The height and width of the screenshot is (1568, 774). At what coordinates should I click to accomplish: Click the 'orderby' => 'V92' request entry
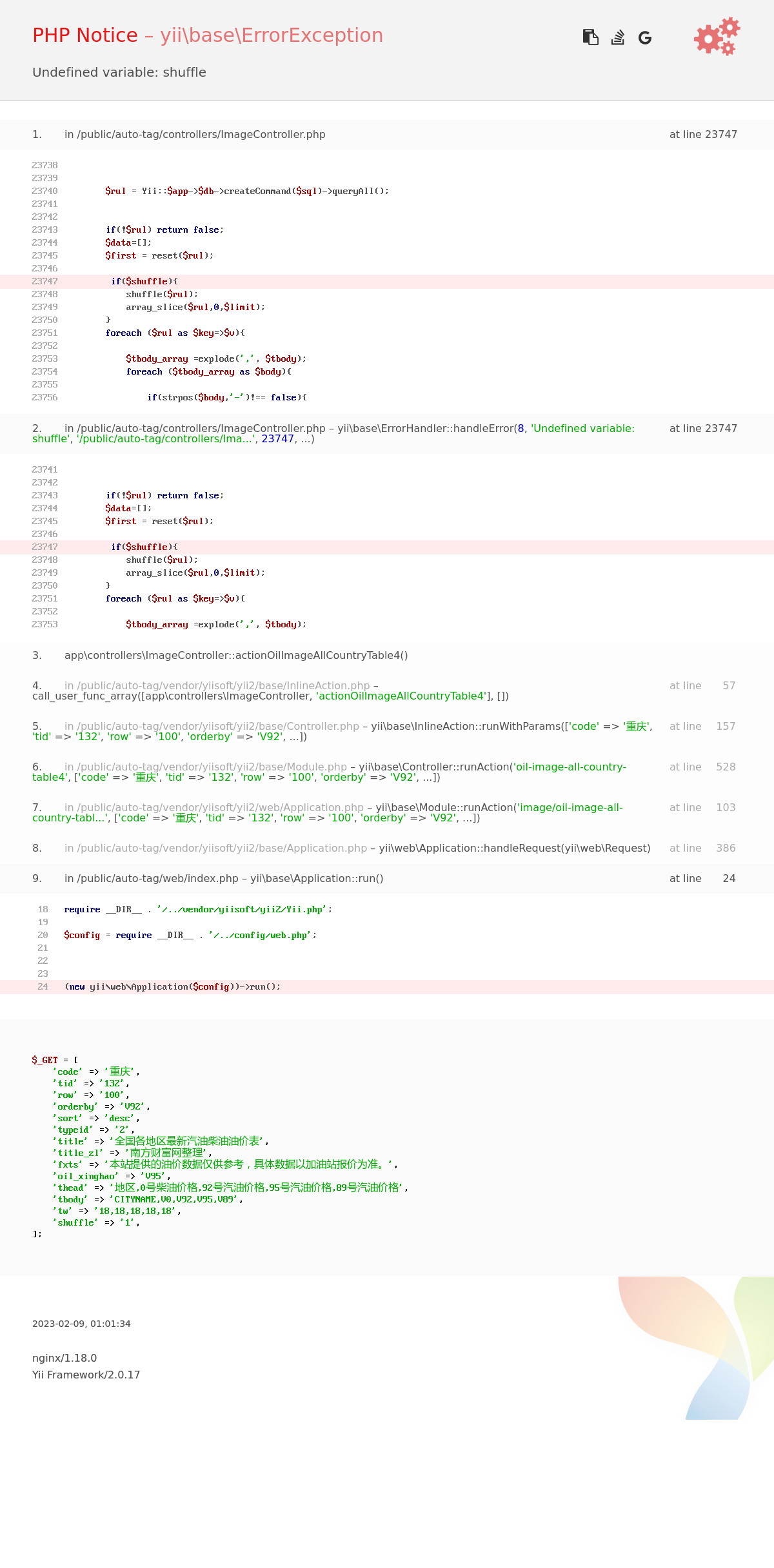tap(101, 1106)
